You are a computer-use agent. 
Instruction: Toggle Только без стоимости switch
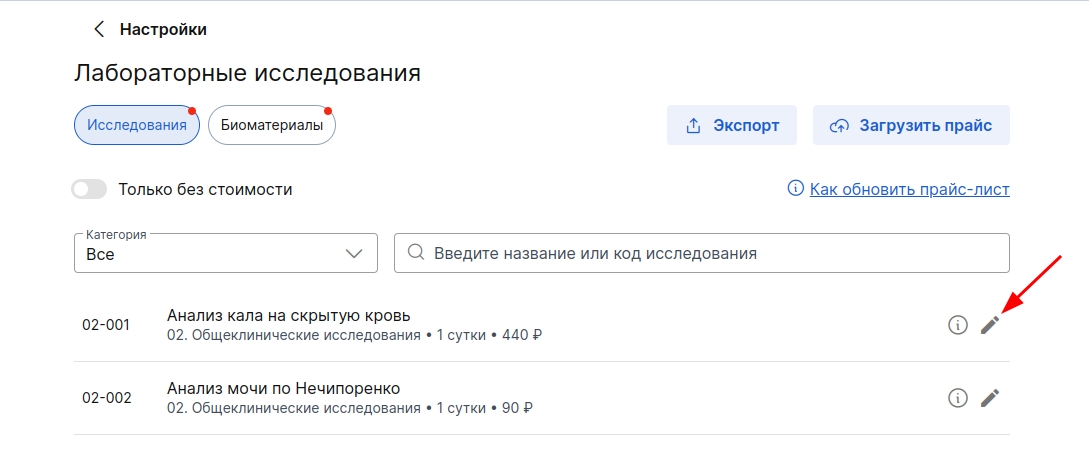tap(90, 189)
